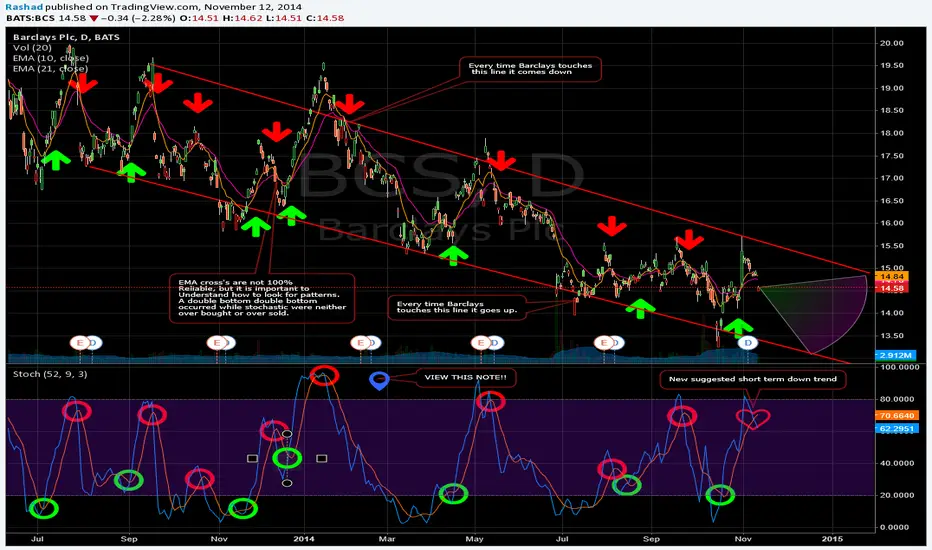Select the EMA (21, close) indicator legend

click(x=51, y=68)
